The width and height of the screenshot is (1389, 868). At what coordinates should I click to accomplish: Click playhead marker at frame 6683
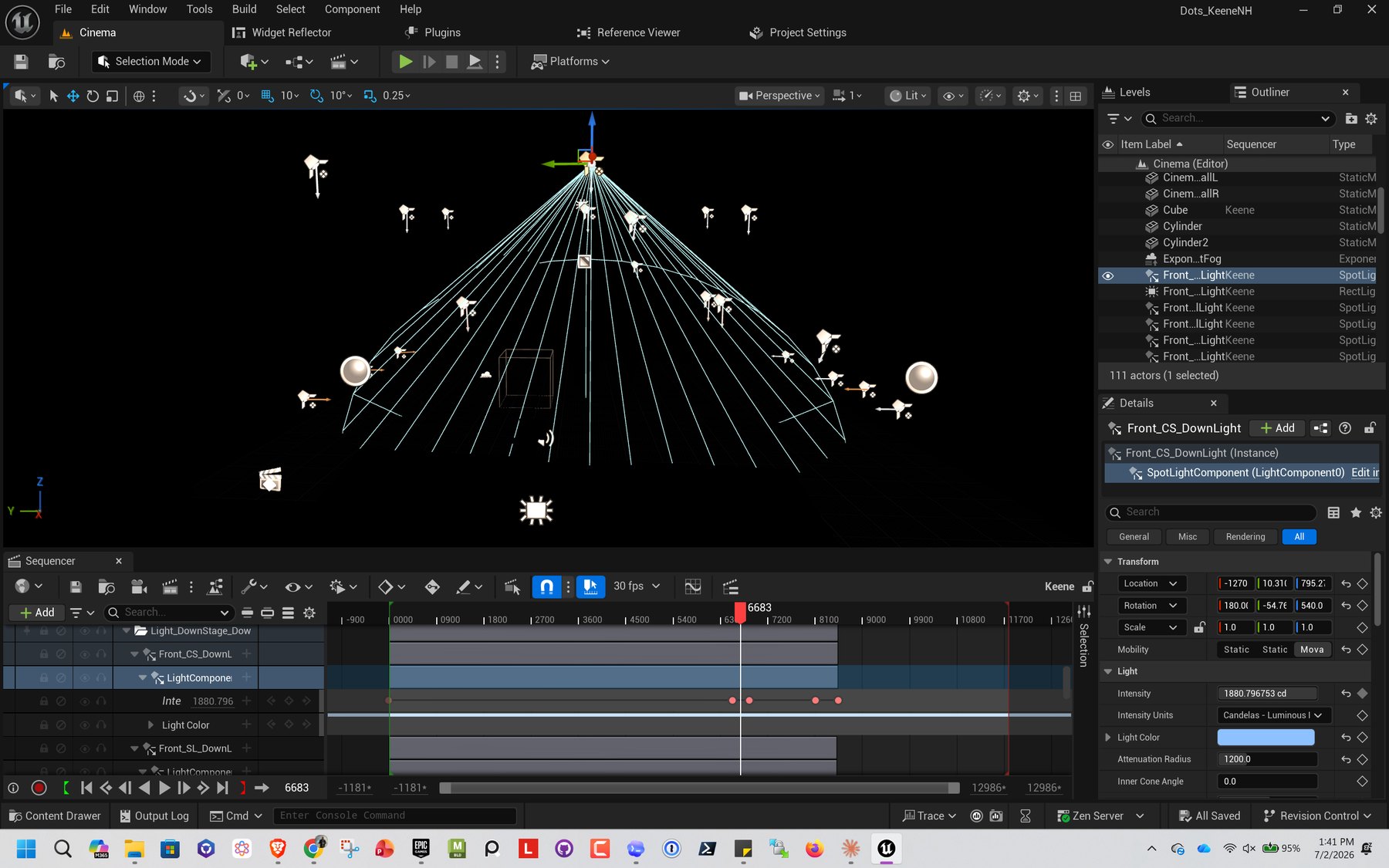(740, 612)
